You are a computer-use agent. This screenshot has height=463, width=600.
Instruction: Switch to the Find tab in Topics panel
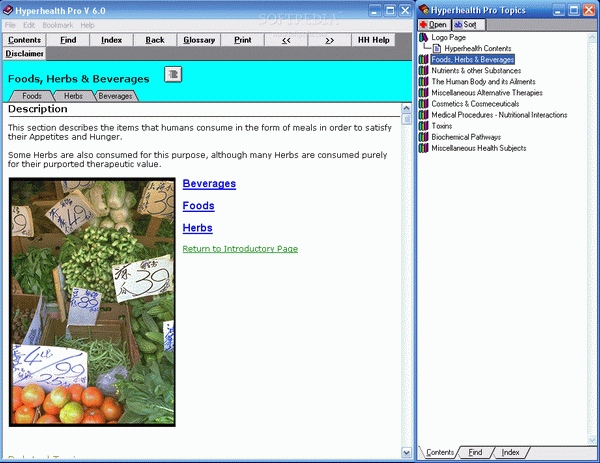coord(476,453)
